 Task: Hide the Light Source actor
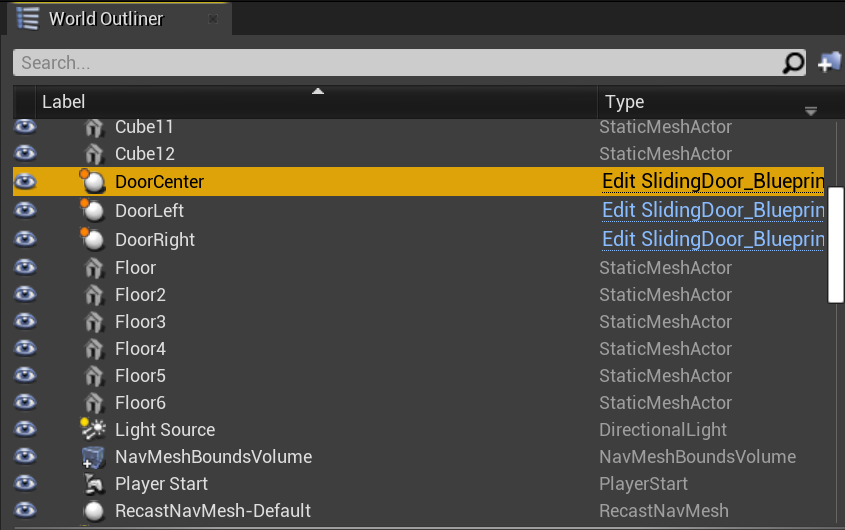coord(25,429)
